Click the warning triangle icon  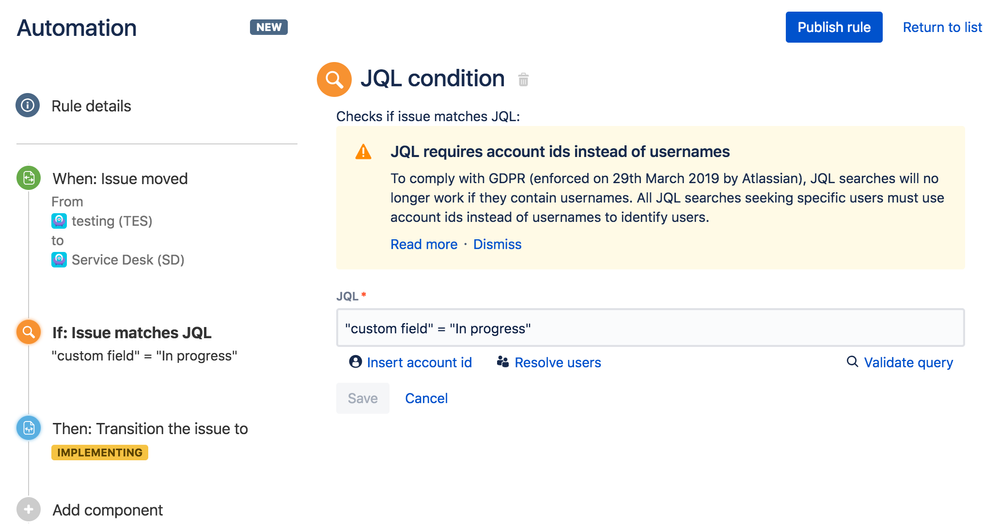[363, 152]
